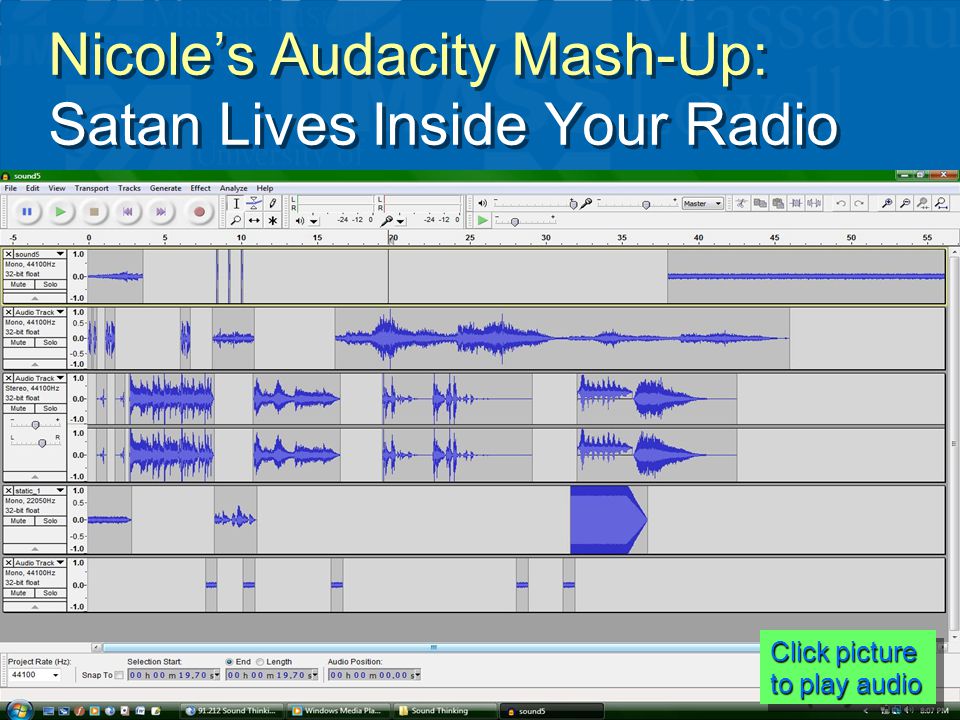Click the green 'Click picture to play audio' box
960x720 pixels.
coord(848,668)
